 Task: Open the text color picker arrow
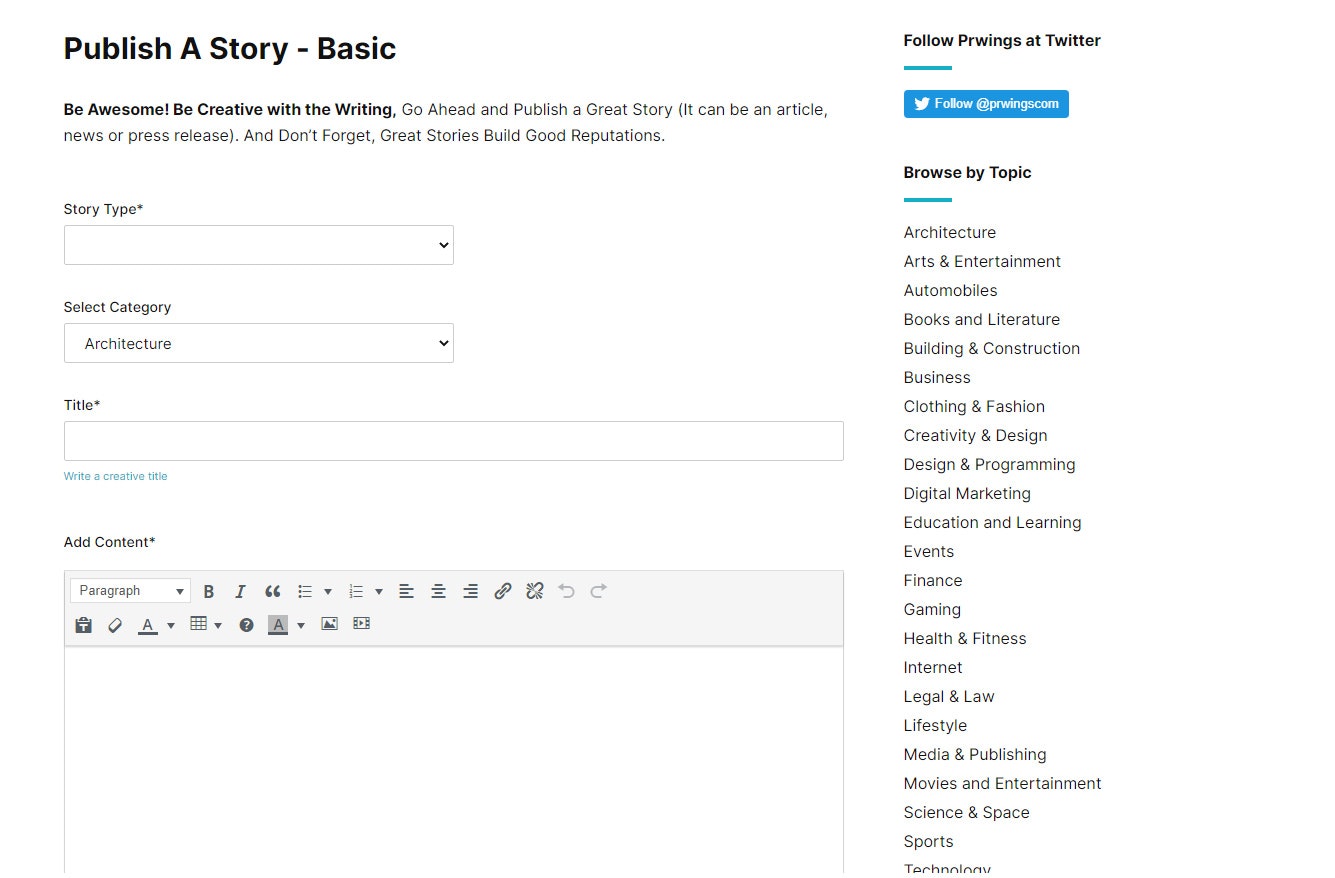click(171, 624)
